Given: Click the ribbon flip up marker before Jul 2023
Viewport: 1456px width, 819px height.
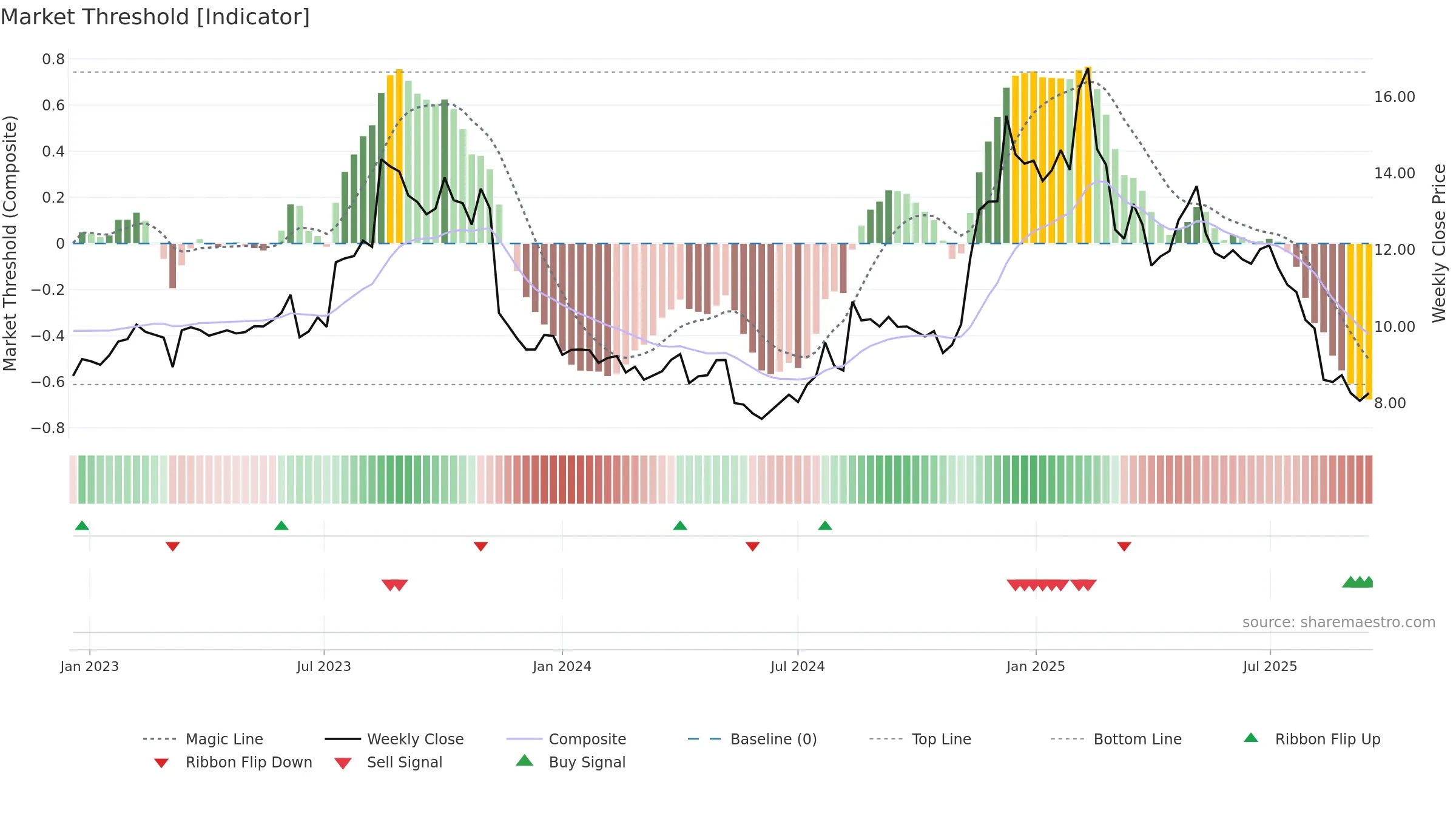Looking at the screenshot, I should click(x=281, y=525).
